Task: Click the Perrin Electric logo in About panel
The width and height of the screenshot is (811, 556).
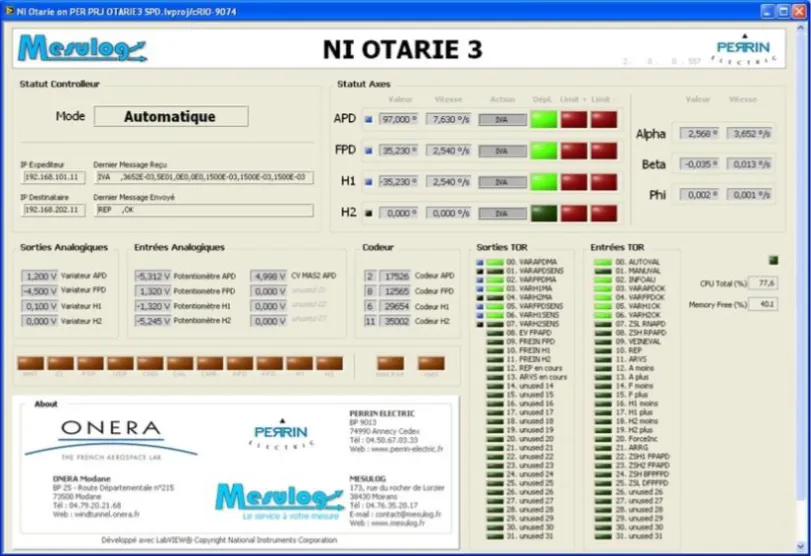Action: coord(281,433)
